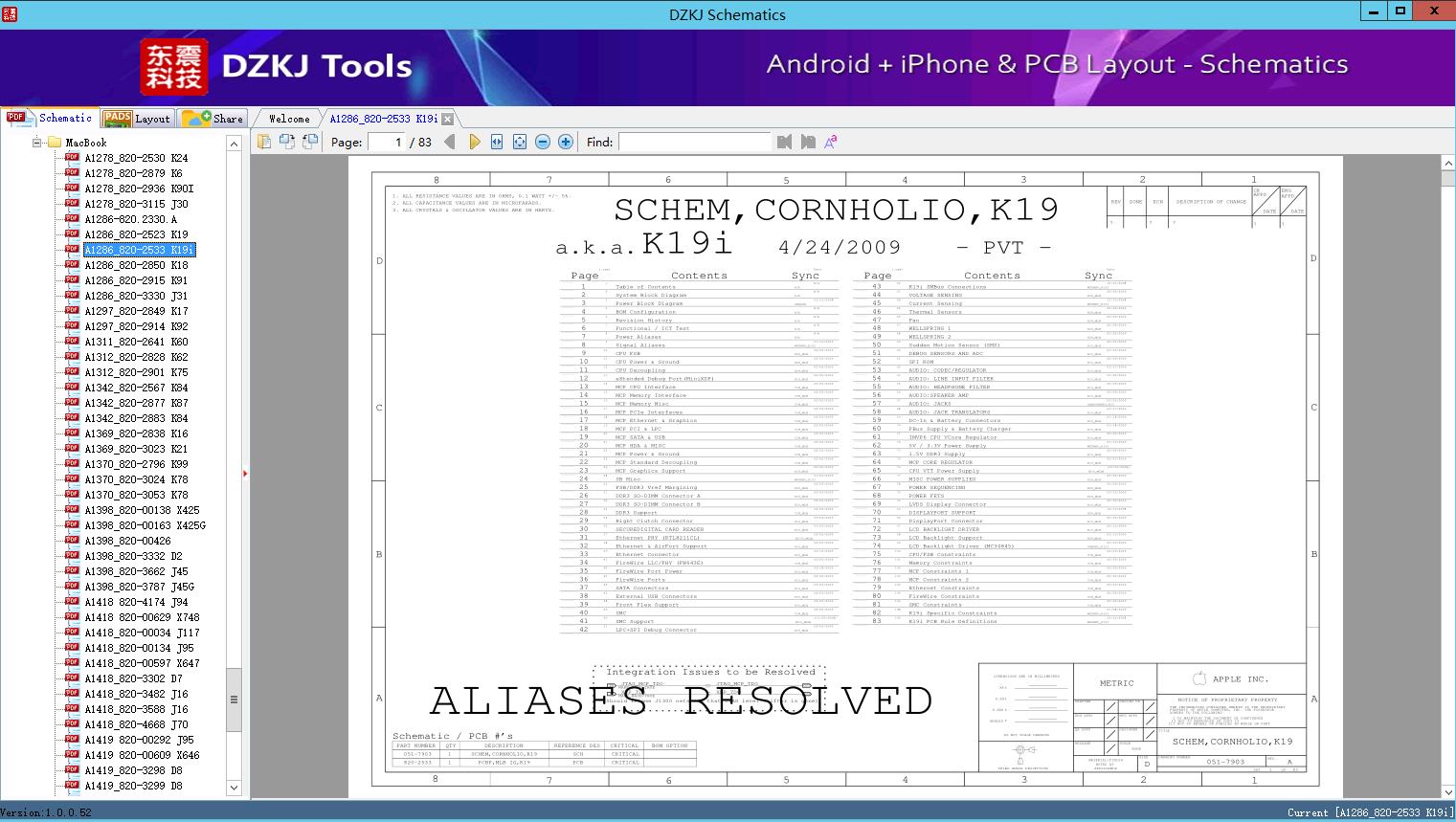
Task: Find the next match icon
Action: click(x=808, y=142)
